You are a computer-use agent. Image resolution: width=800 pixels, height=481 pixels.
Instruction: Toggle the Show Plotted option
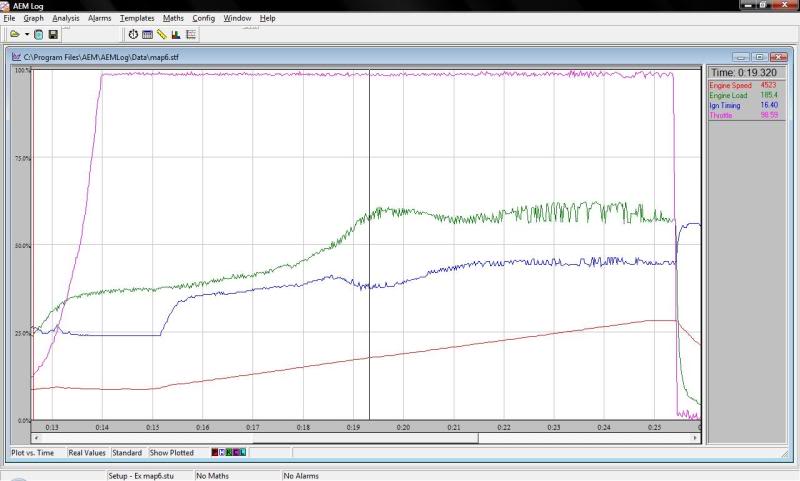click(172, 453)
